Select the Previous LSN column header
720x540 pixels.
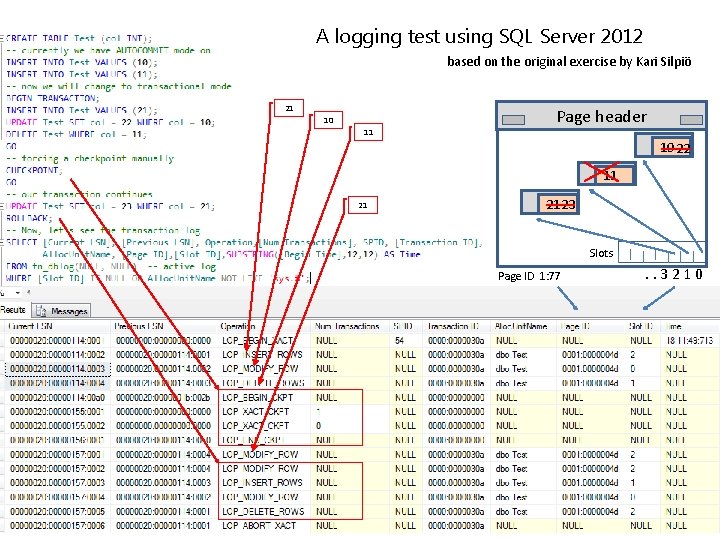click(164, 326)
